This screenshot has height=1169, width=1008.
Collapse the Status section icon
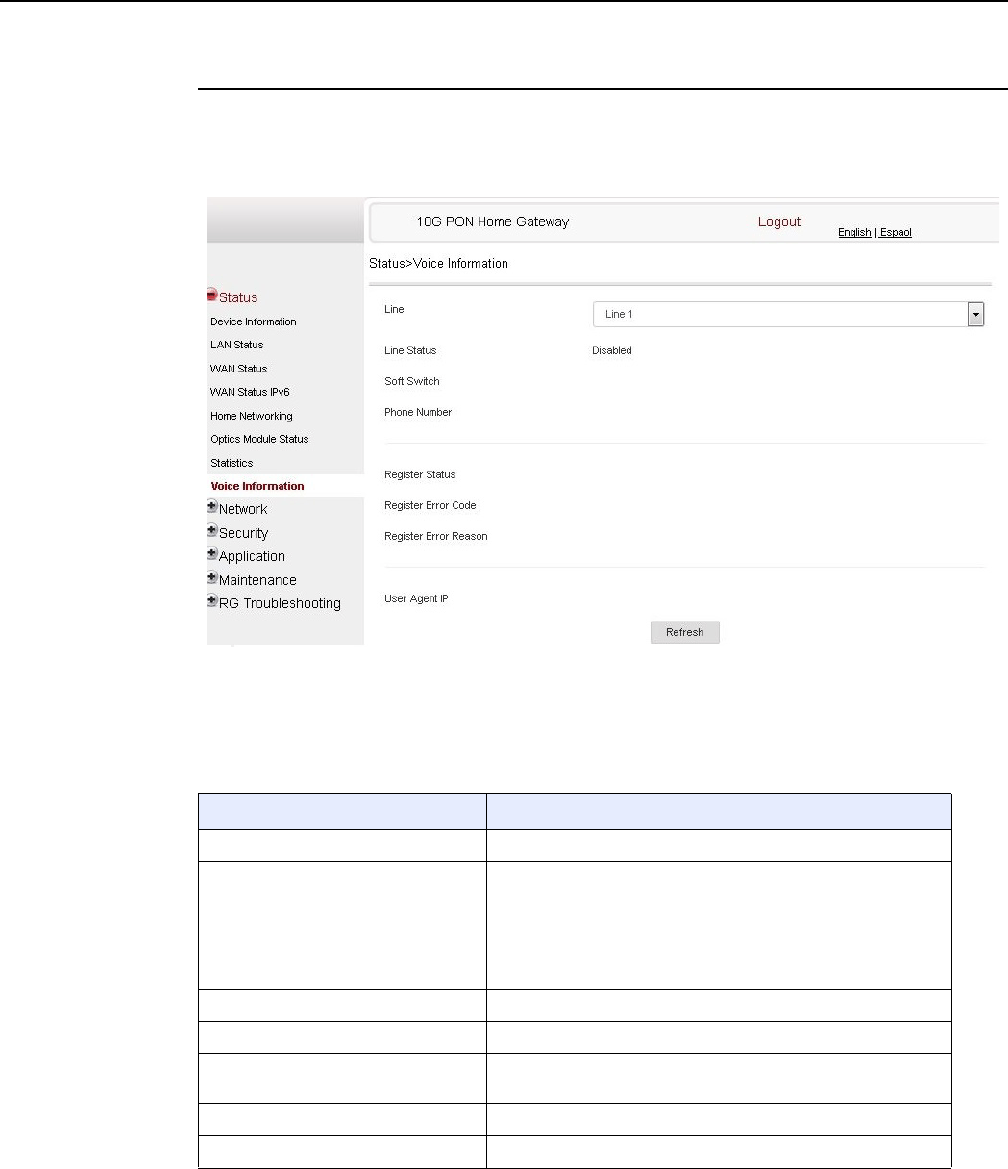coord(212,294)
